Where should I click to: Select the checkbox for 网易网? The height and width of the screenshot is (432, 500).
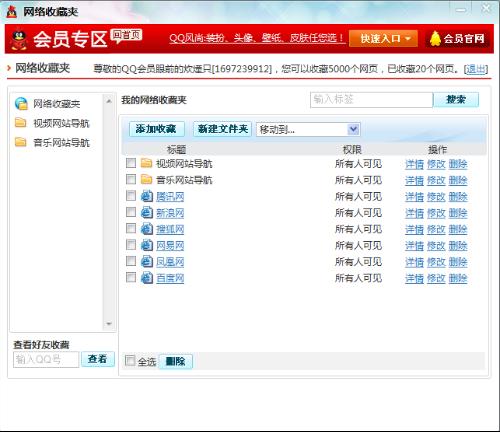[131, 245]
